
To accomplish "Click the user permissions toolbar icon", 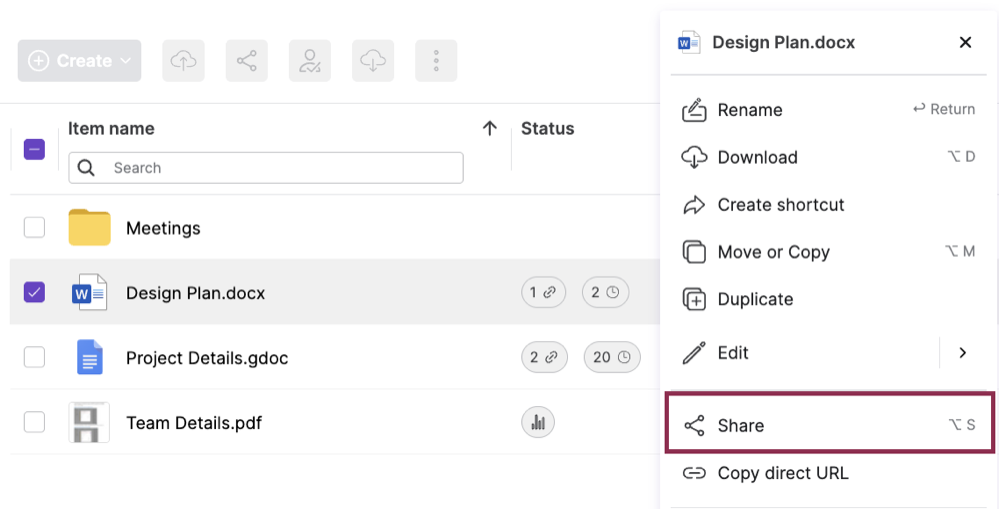I will pos(310,61).
